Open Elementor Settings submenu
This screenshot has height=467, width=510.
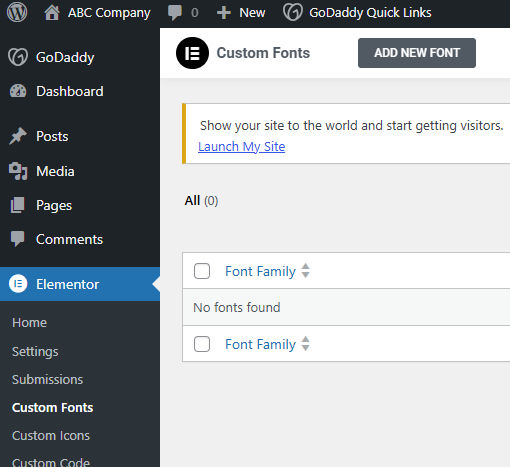click(35, 351)
